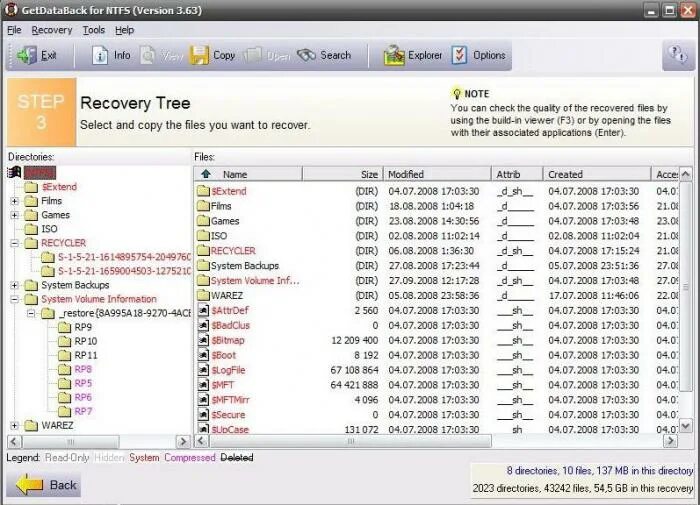700x505 pixels.
Task: Select RECYCLER row in file list
Action: pos(437,250)
